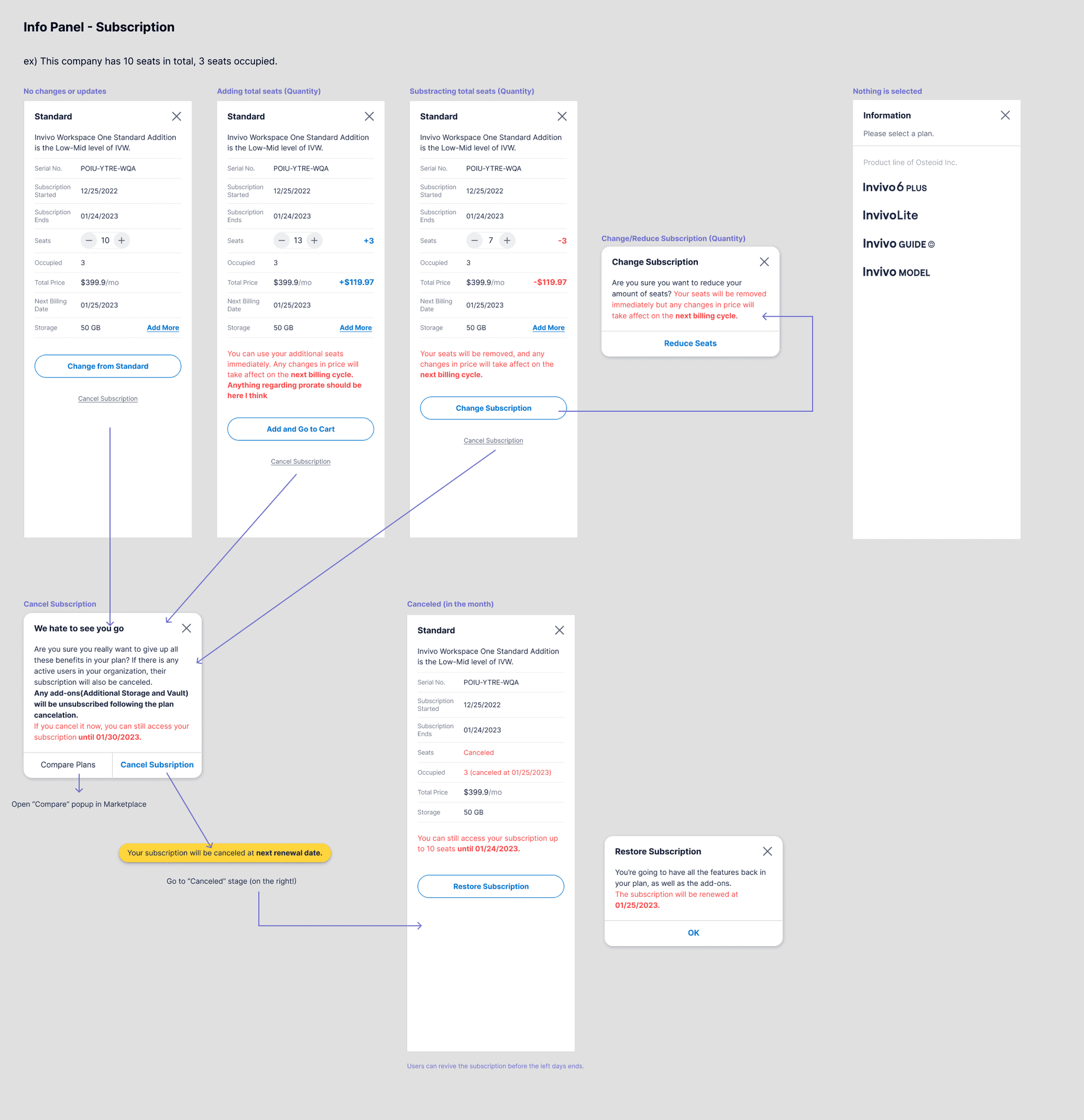The width and height of the screenshot is (1084, 1120).
Task: Click Restore Subscription button
Action: pos(491,886)
